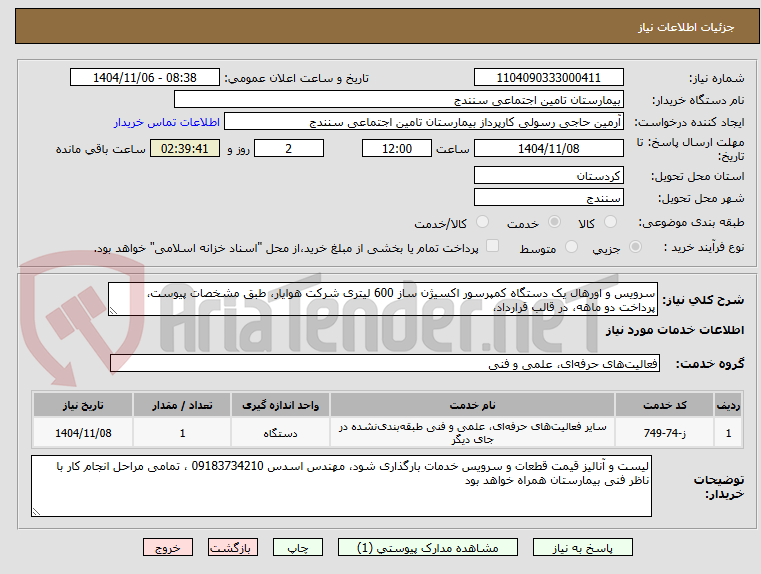This screenshot has height=574, width=761.
Task: Select the کالا radio button
Action: click(x=610, y=222)
